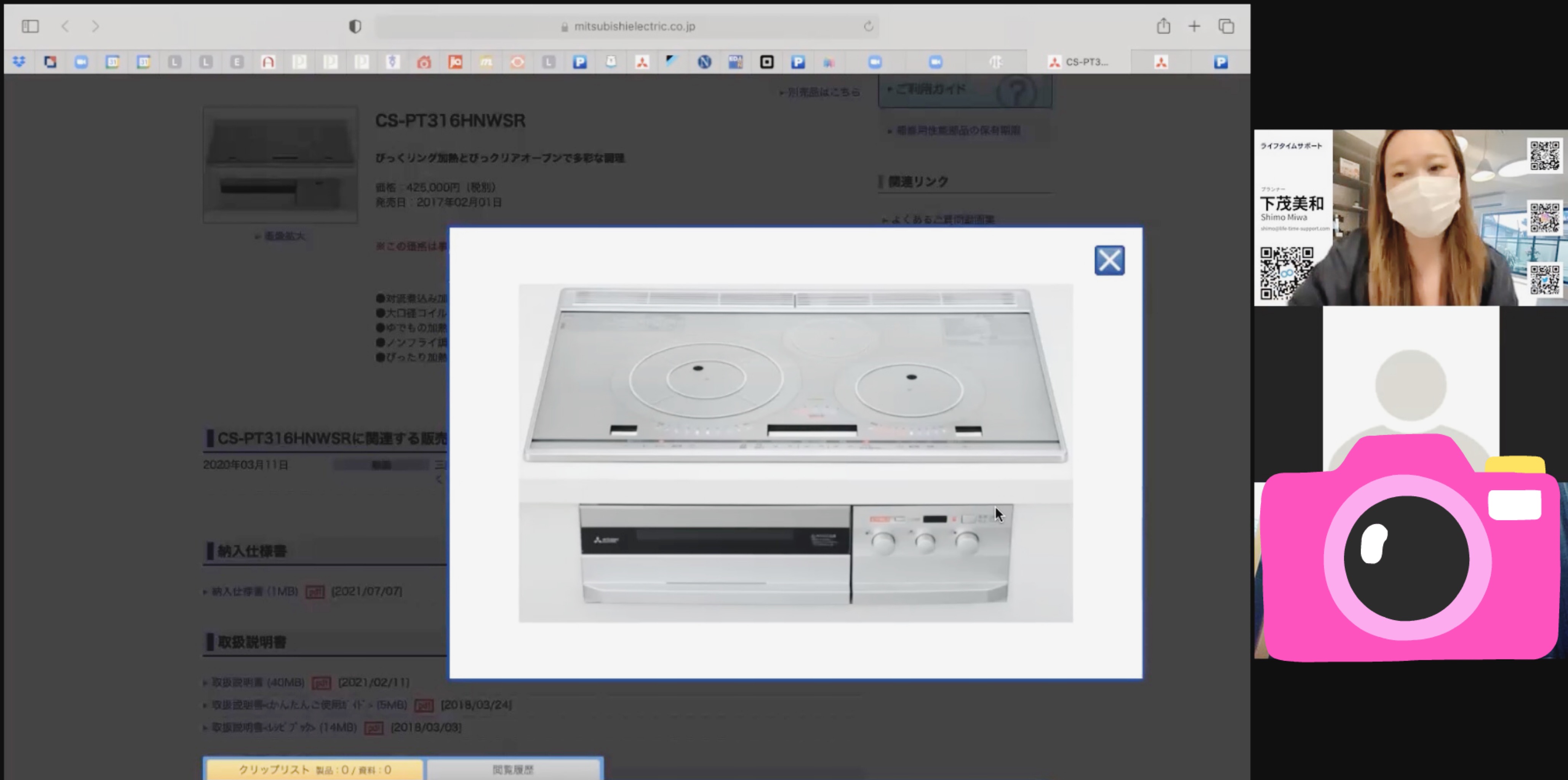This screenshot has width=1568, height=780.
Task: Click the mitsubishielectric.co.jp address bar
Action: [627, 26]
